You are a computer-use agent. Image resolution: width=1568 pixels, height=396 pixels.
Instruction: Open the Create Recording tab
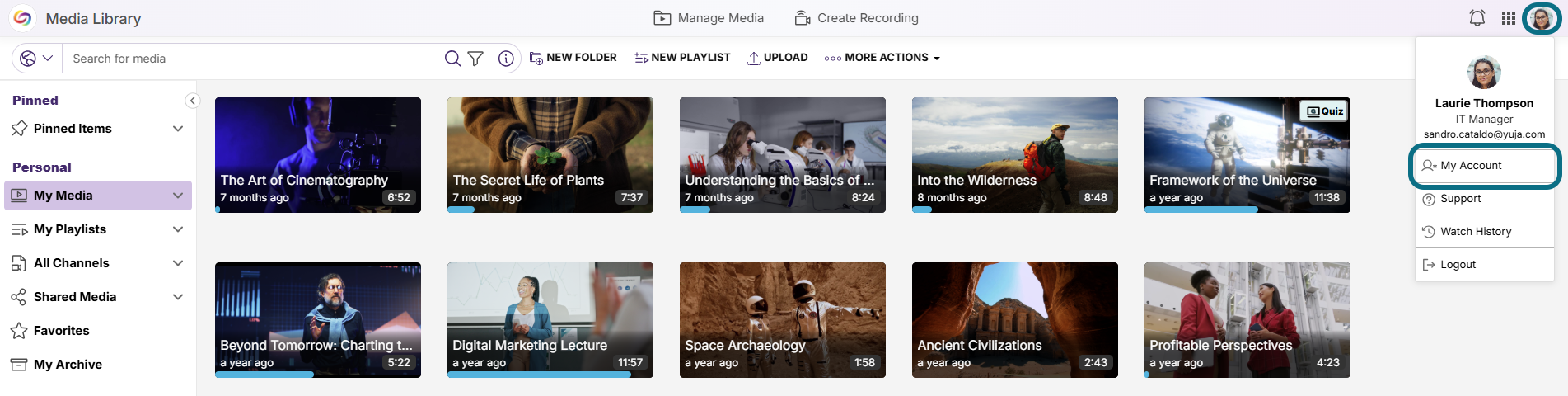click(856, 18)
